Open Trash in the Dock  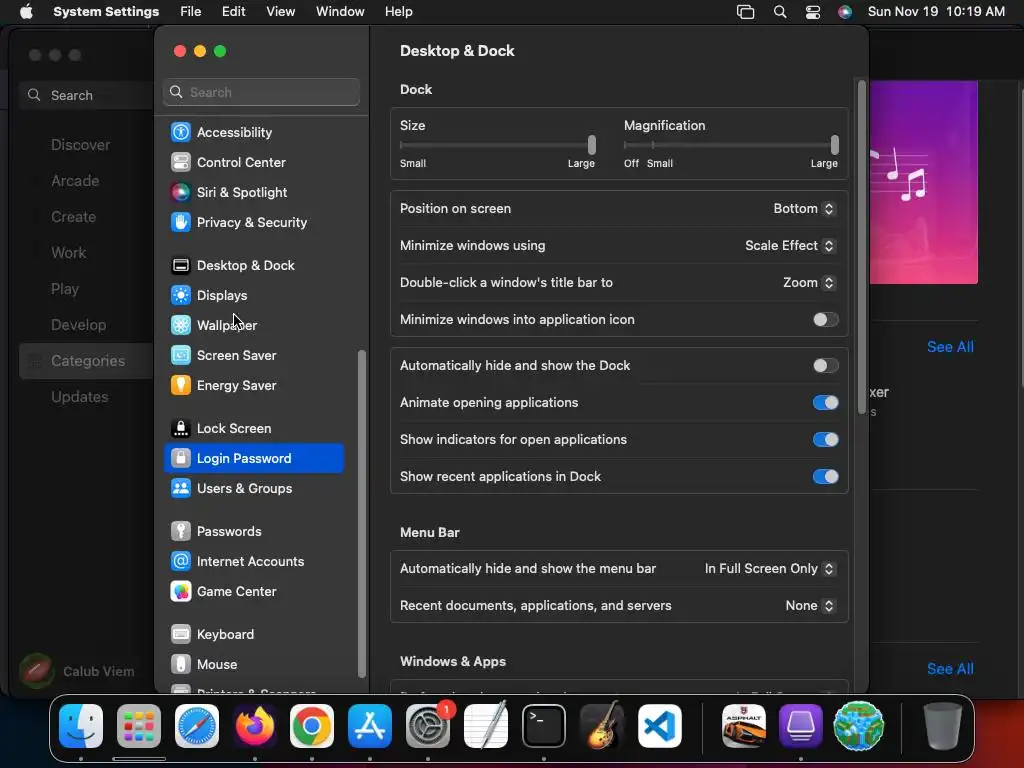tap(942, 726)
